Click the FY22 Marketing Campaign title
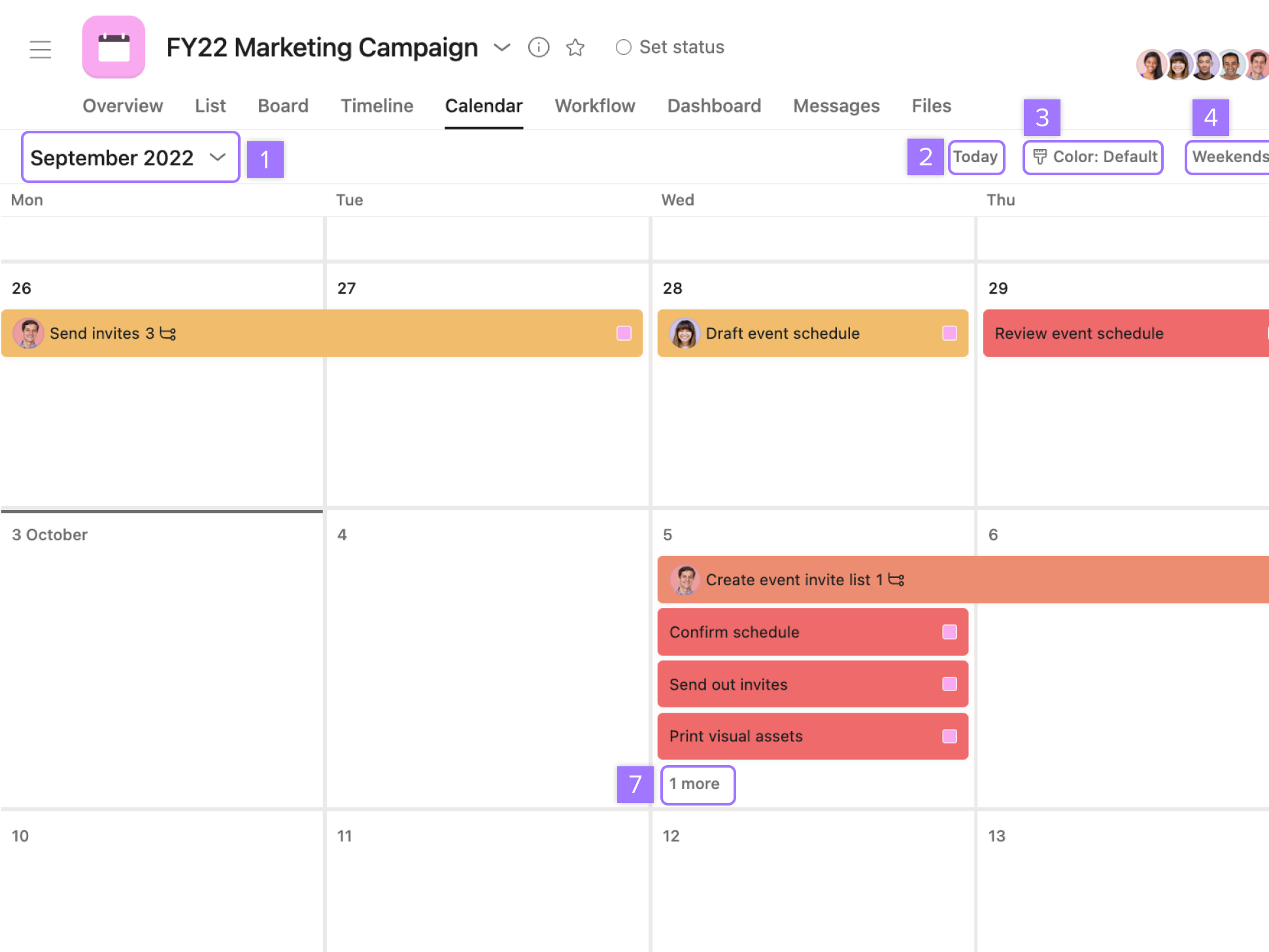 [x=322, y=47]
